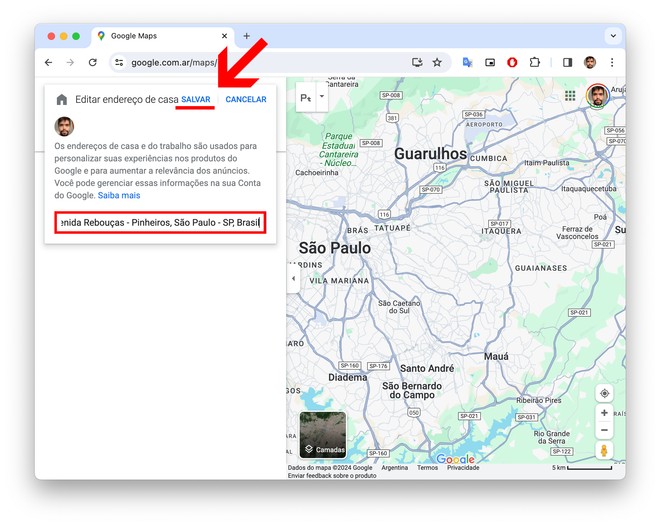
Task: Open site information icon in address bar
Action: point(119,62)
